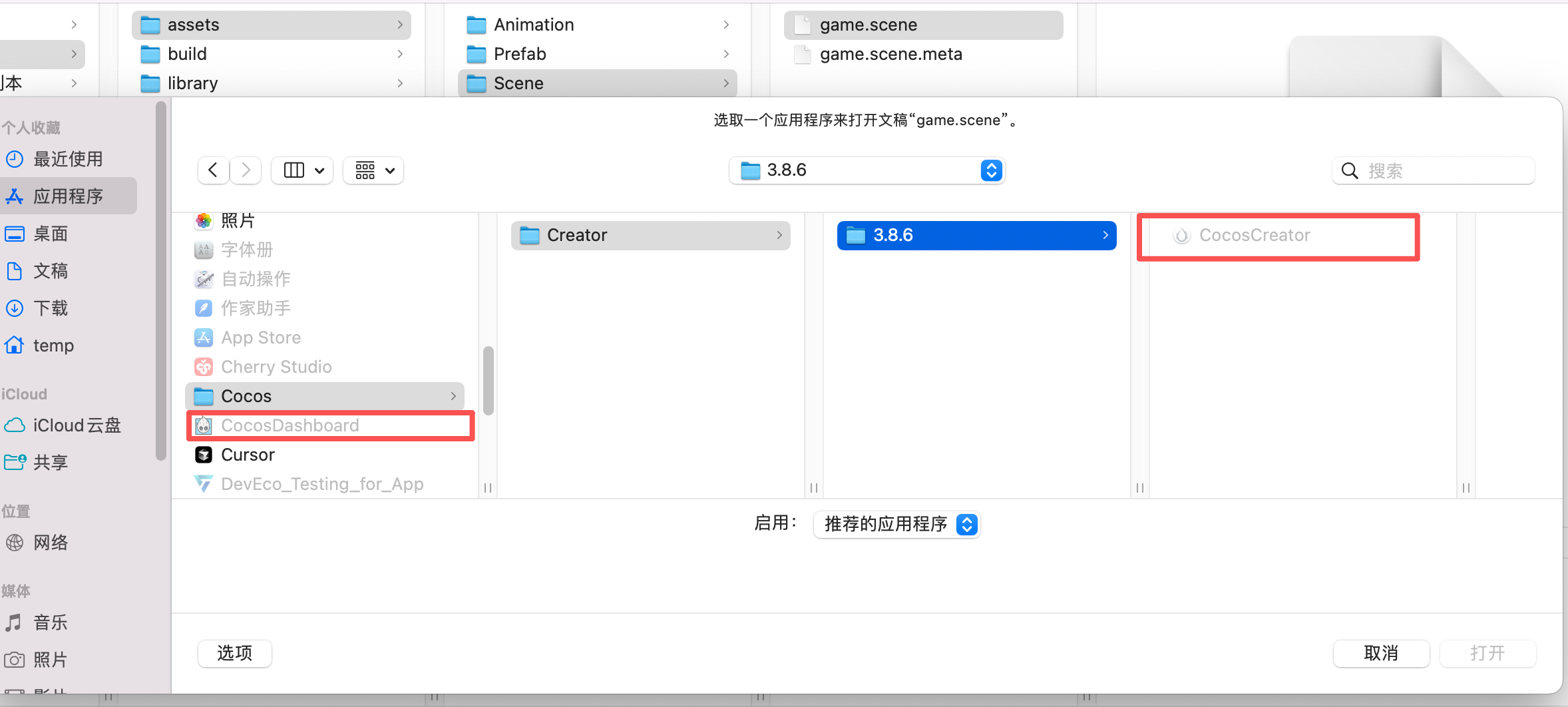Select the build folder in Finder window
The image size is (1568, 707).
coord(272,54)
